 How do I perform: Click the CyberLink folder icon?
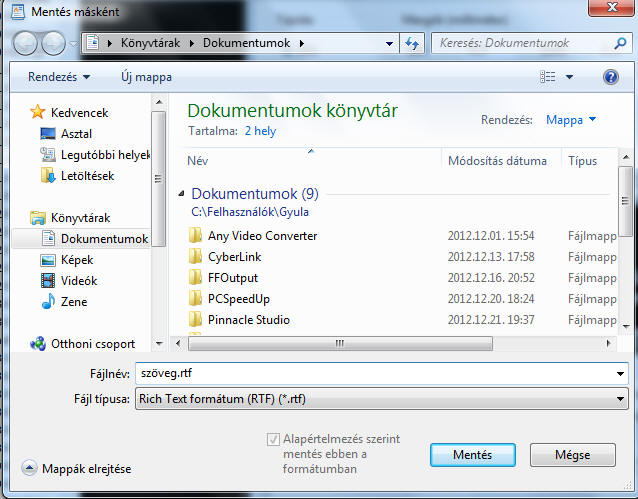pos(196,257)
